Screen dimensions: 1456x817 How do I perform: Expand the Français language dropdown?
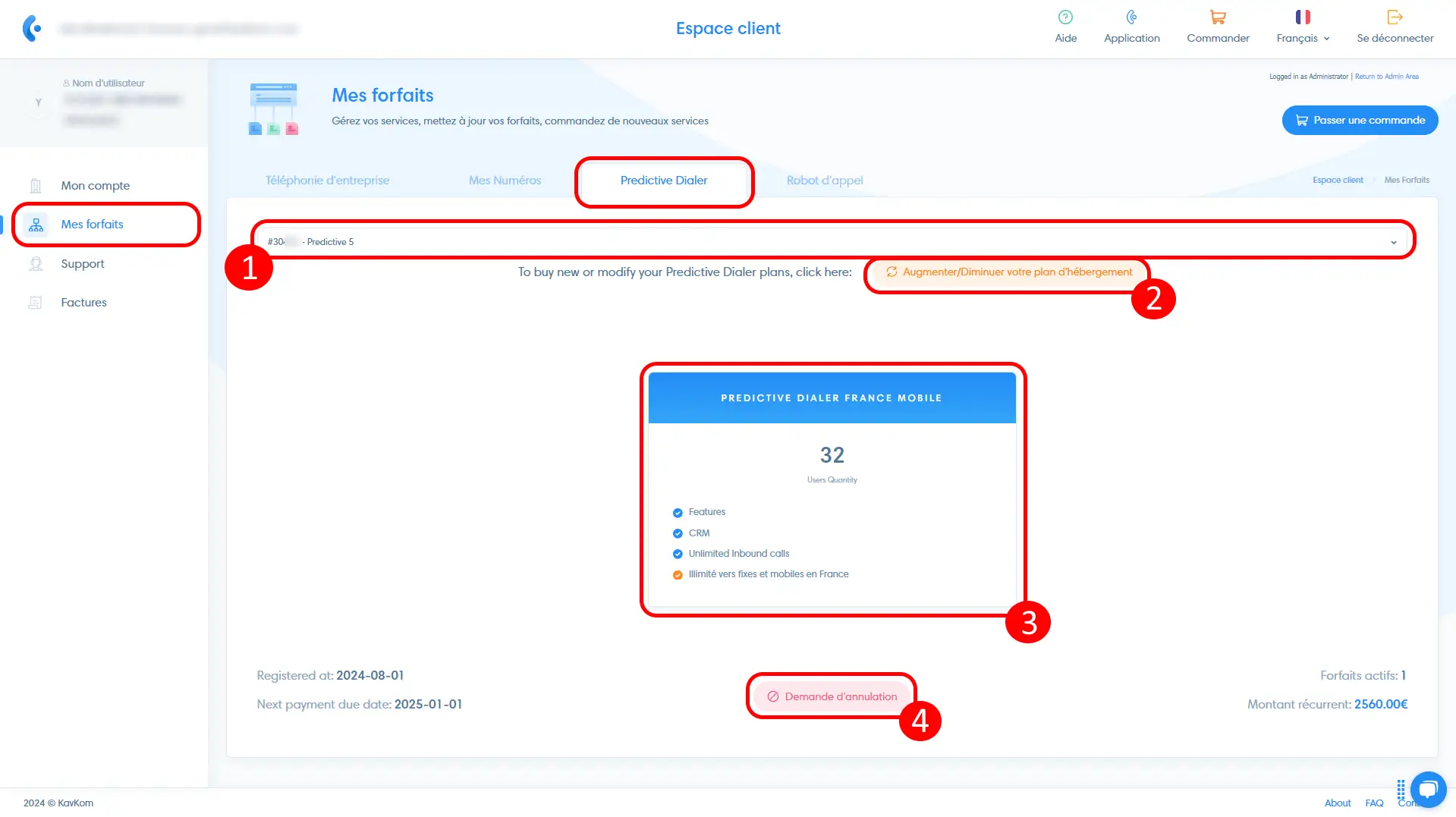[1303, 38]
